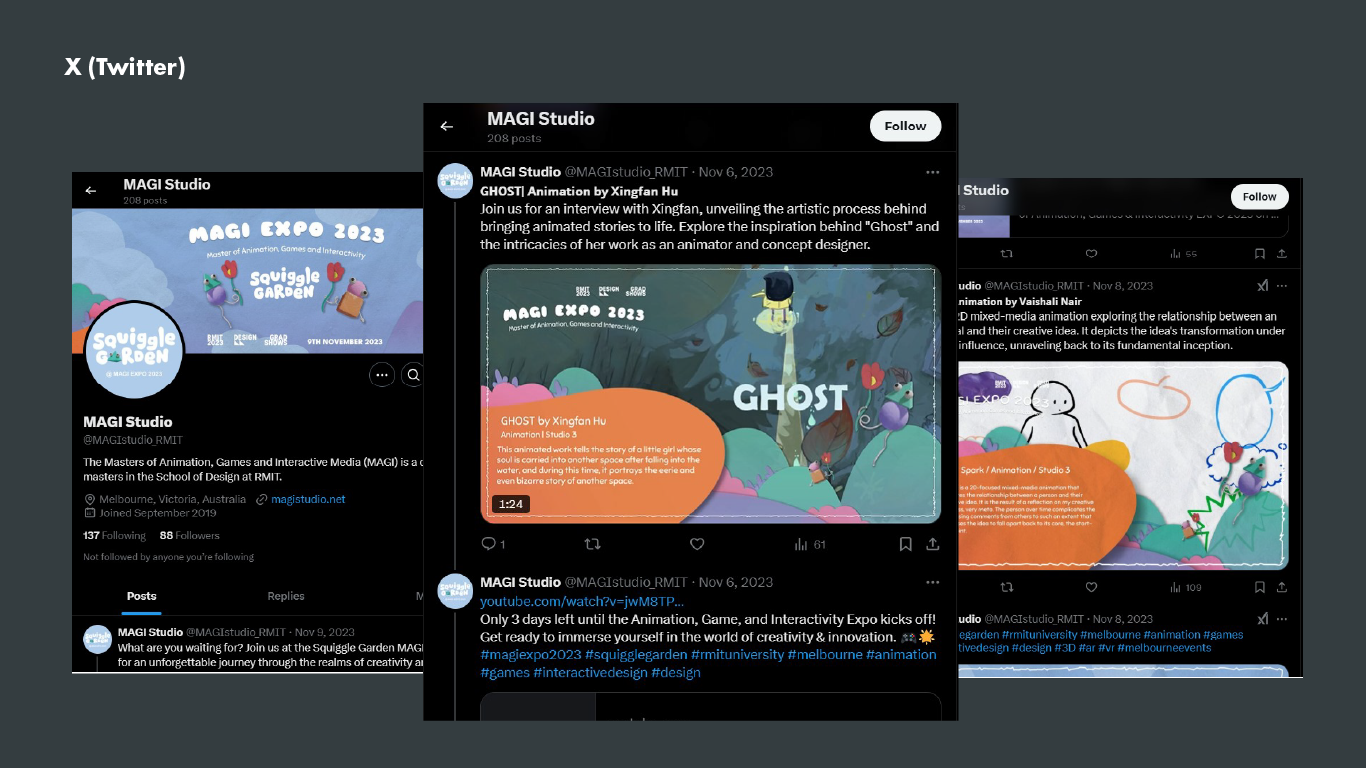
Task: View analytics showing 61 views
Action: click(x=810, y=544)
